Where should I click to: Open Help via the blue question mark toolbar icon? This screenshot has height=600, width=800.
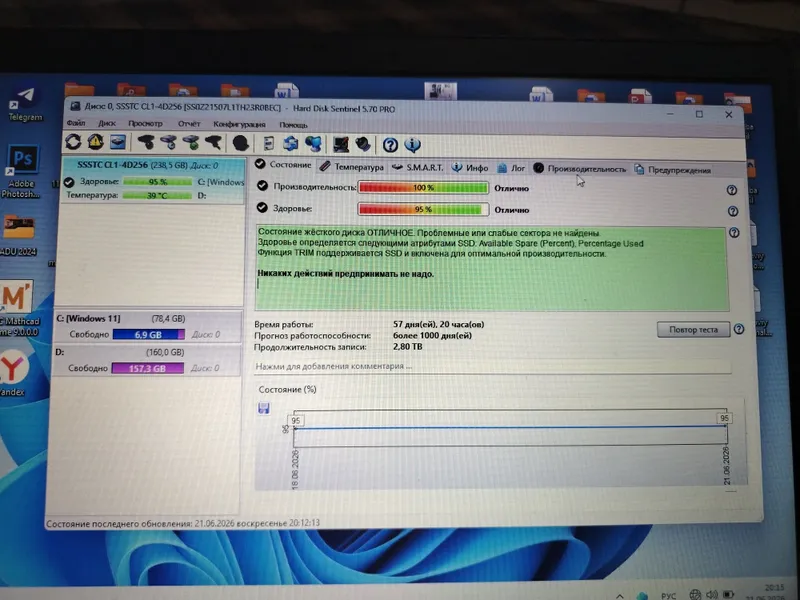[x=390, y=145]
